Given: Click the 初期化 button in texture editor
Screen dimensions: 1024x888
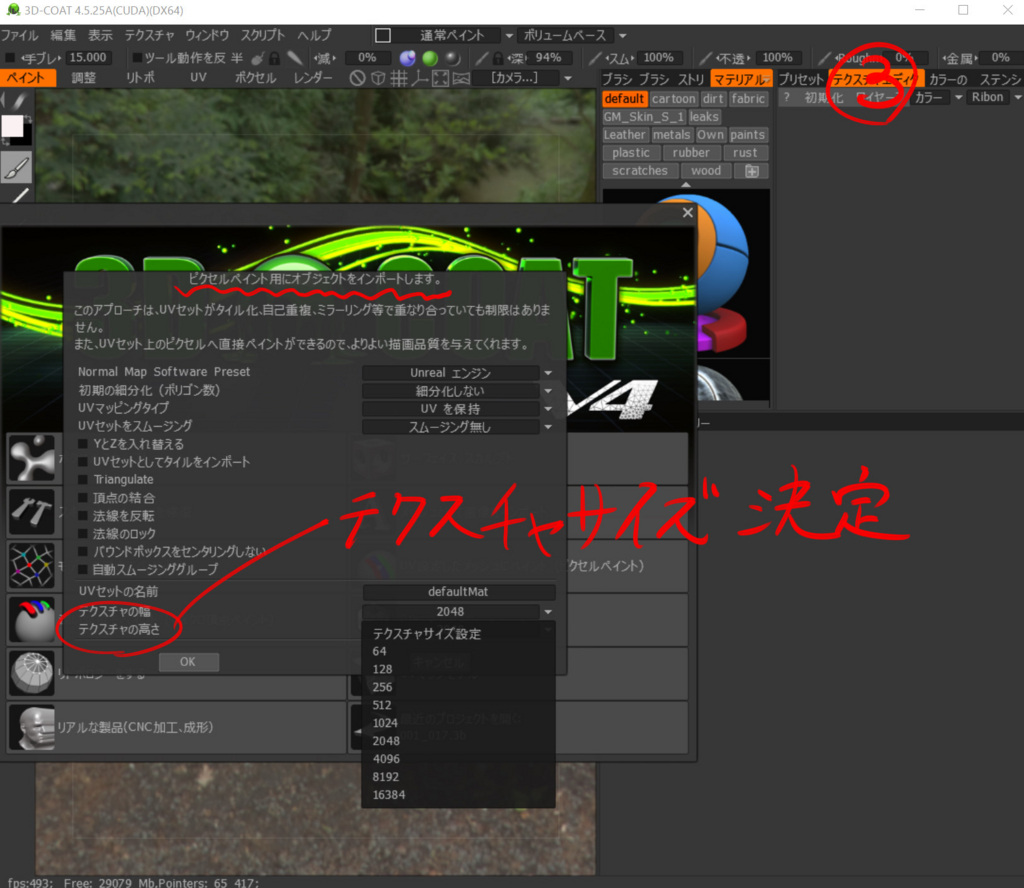Looking at the screenshot, I should (x=824, y=97).
